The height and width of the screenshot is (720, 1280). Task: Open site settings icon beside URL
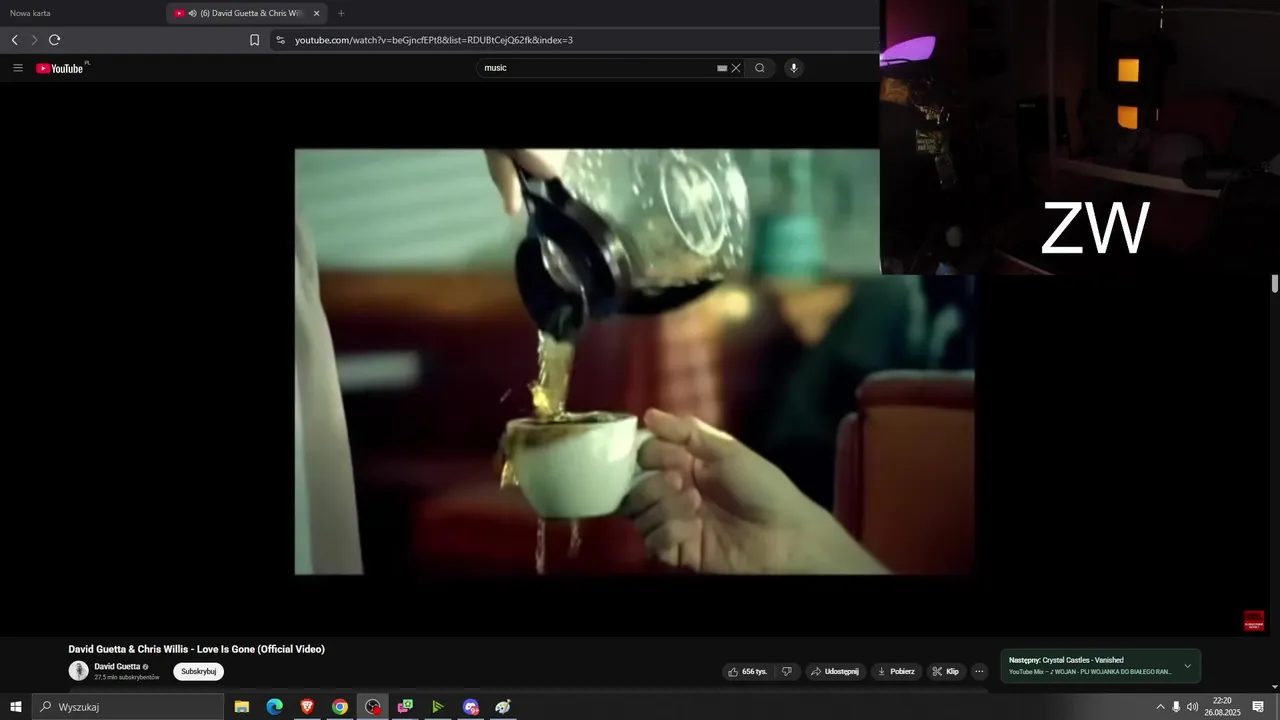coord(280,40)
